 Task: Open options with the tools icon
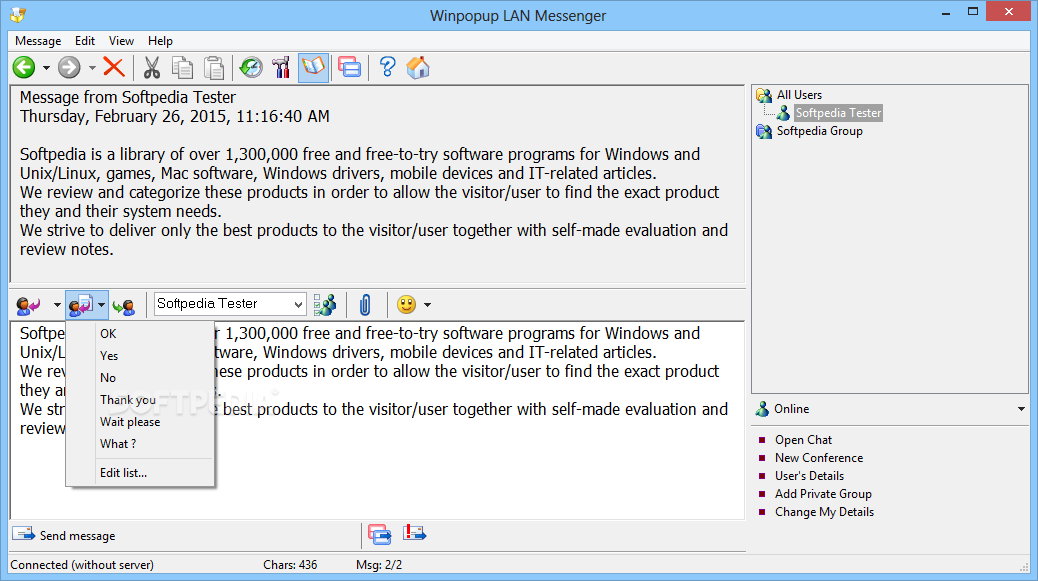281,67
